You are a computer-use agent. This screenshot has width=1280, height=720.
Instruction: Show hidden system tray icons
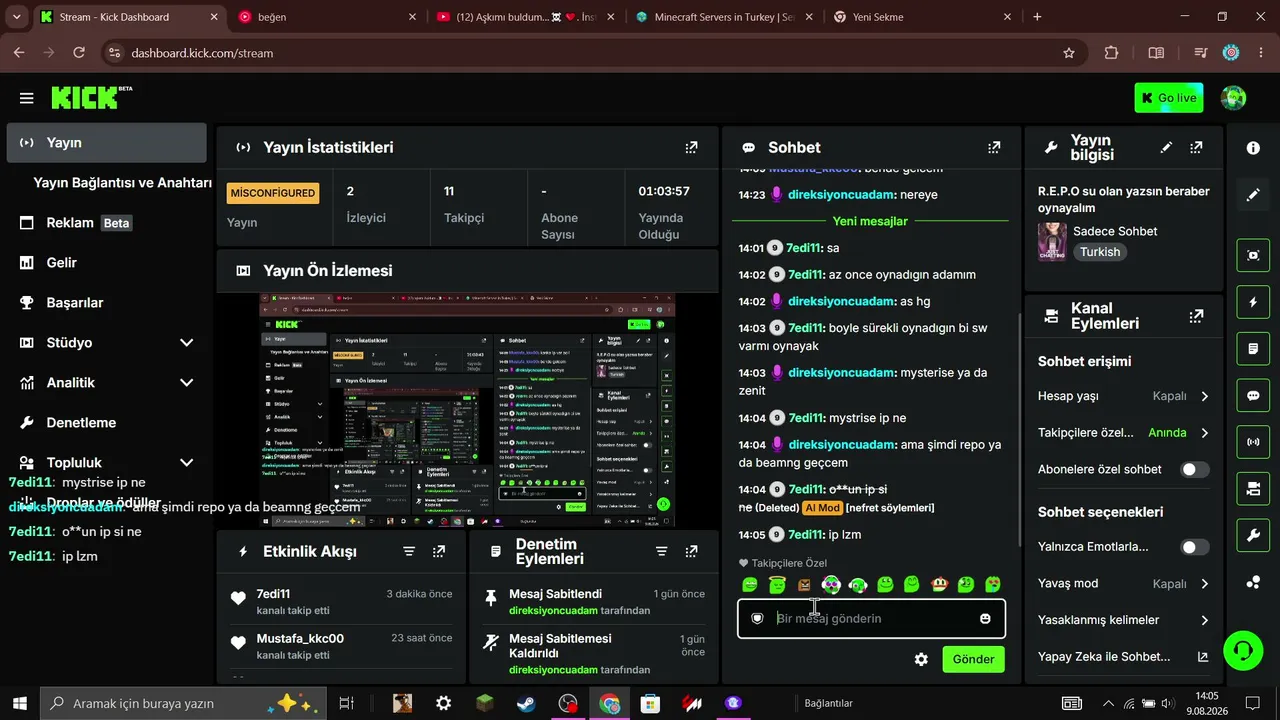click(x=1107, y=704)
